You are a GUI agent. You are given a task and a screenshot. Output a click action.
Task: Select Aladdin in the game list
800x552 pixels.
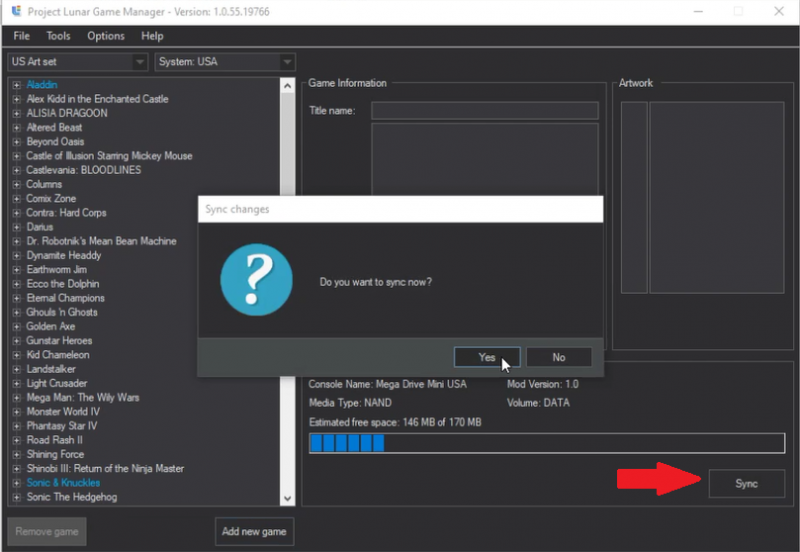pyautogui.click(x=42, y=85)
